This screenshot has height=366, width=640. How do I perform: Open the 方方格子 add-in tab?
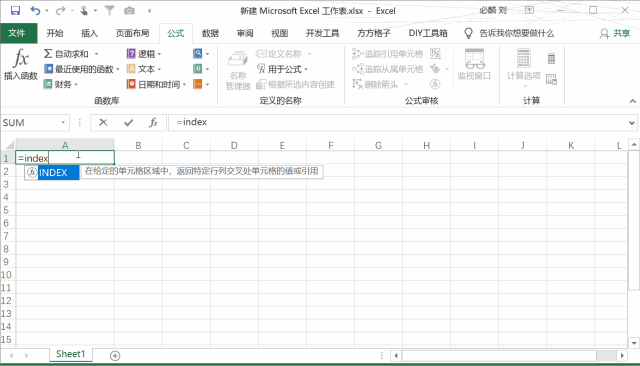point(374,33)
